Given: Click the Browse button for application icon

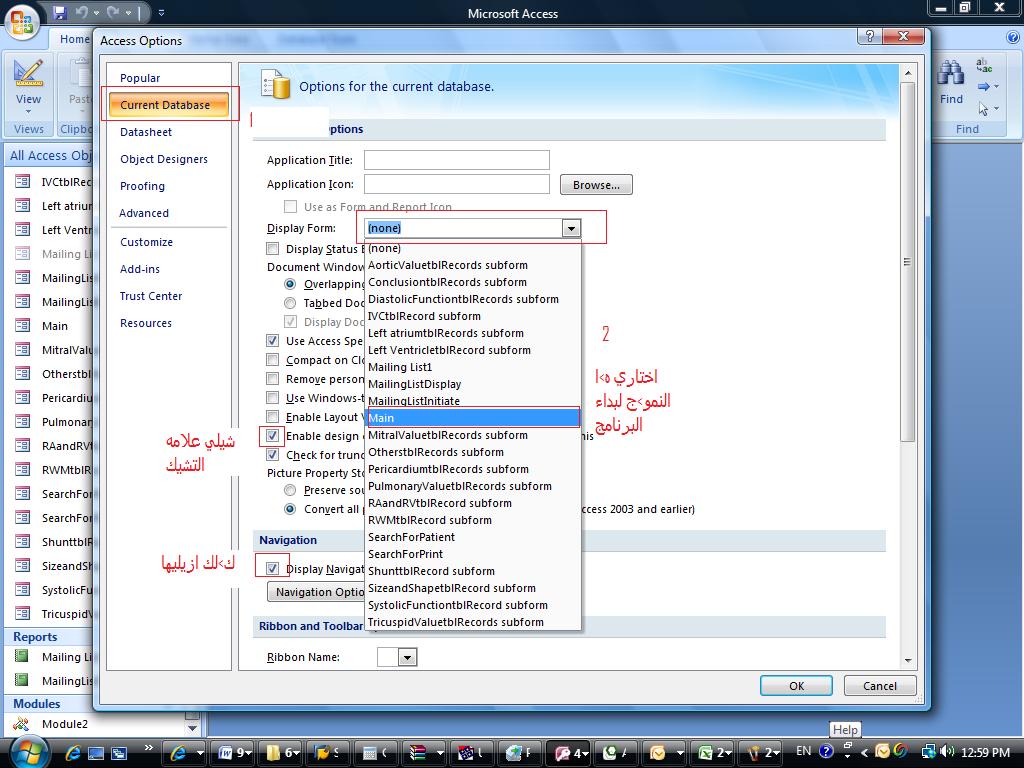Looking at the screenshot, I should 596,185.
